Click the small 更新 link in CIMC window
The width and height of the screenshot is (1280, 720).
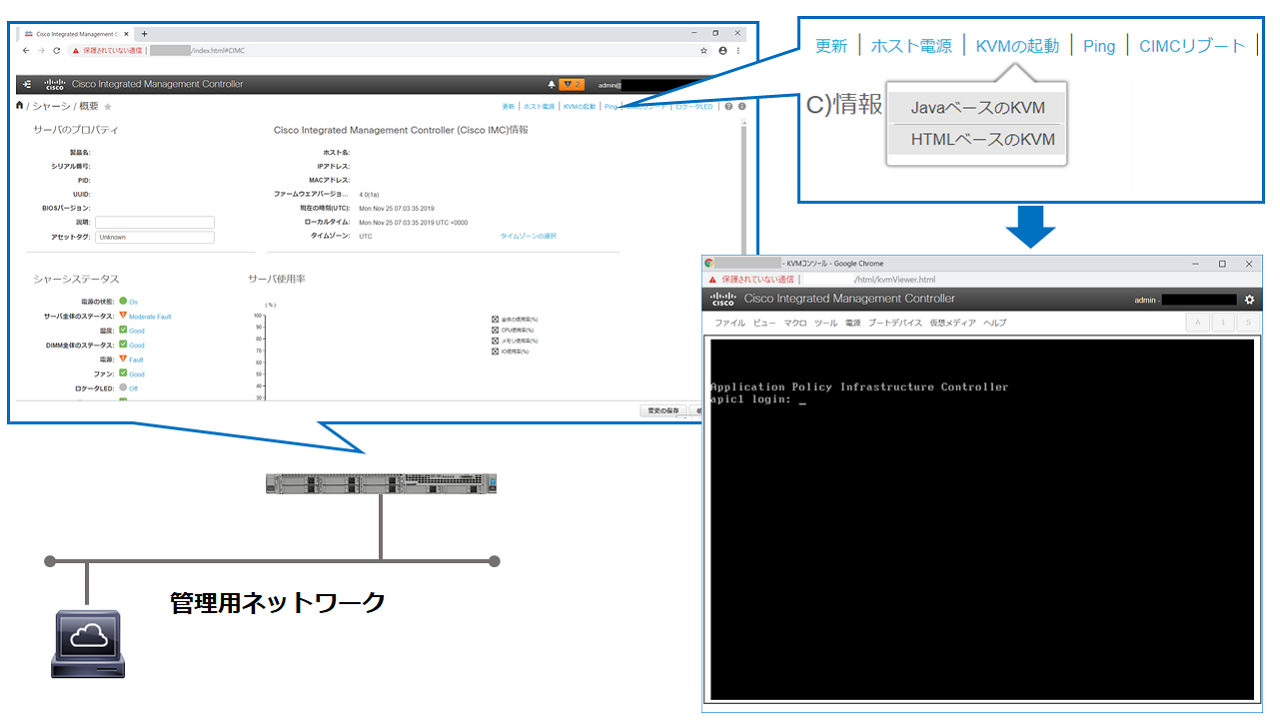pyautogui.click(x=509, y=106)
